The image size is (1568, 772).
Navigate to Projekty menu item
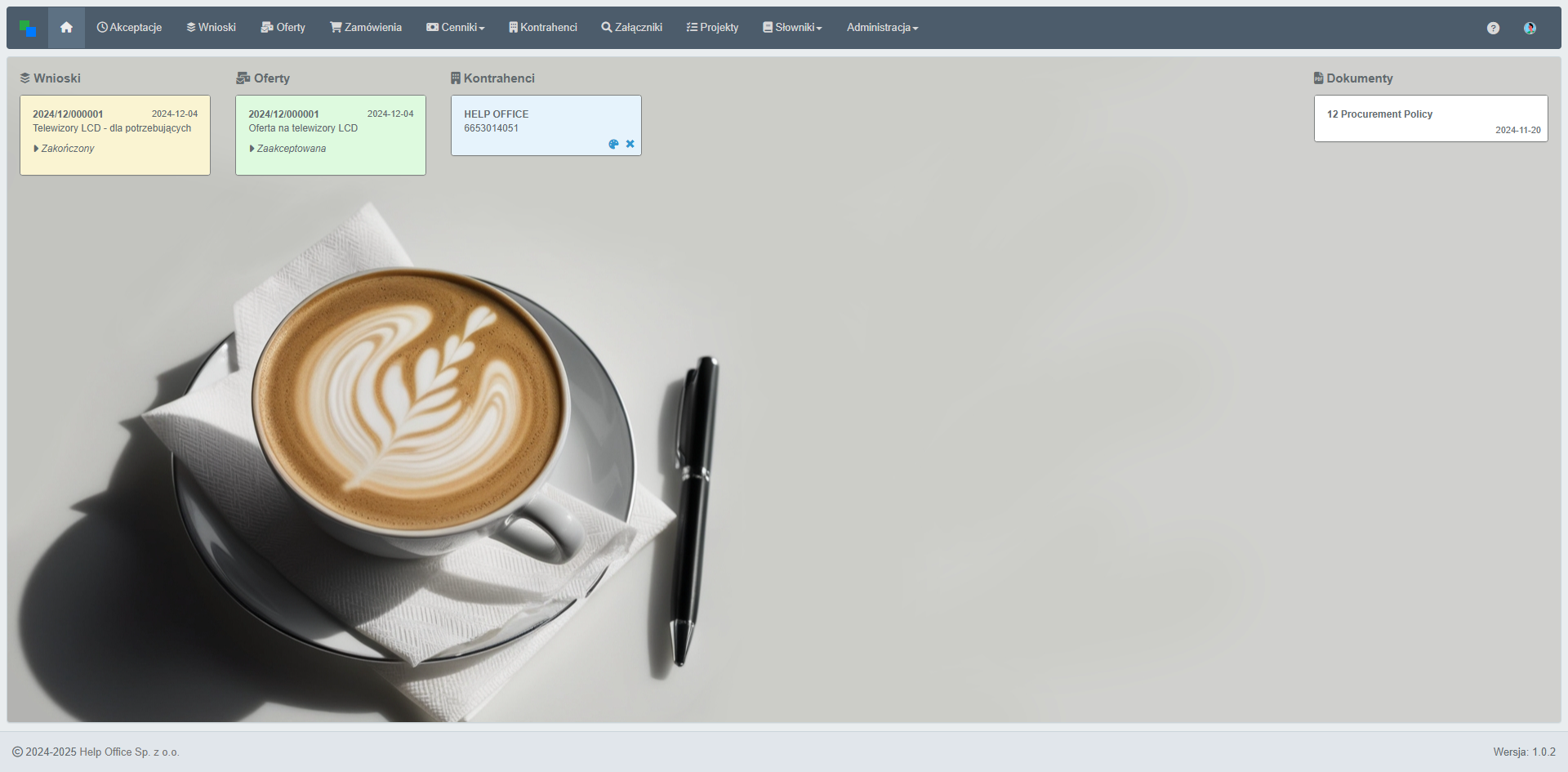coord(712,28)
